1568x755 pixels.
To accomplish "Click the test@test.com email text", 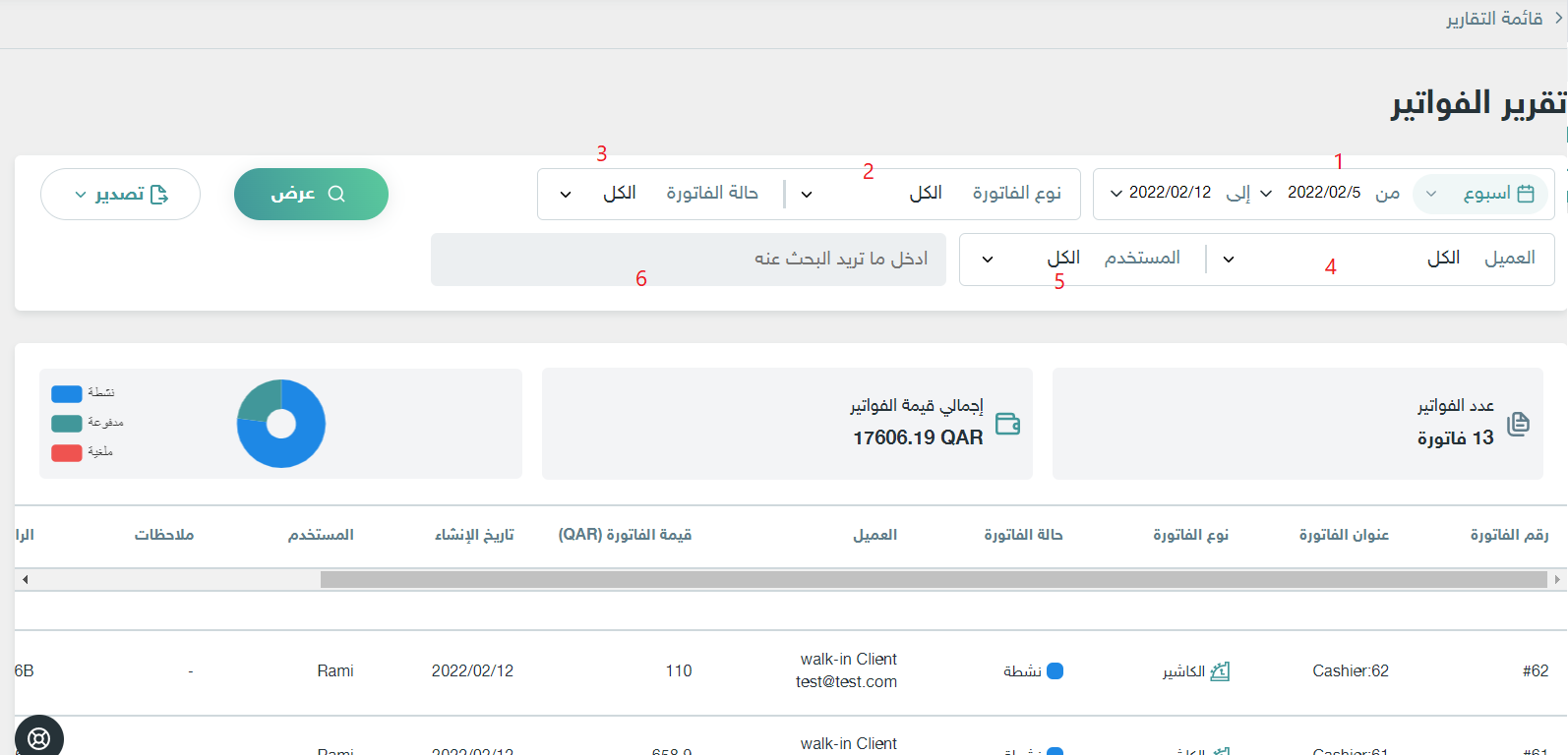I will [x=847, y=682].
